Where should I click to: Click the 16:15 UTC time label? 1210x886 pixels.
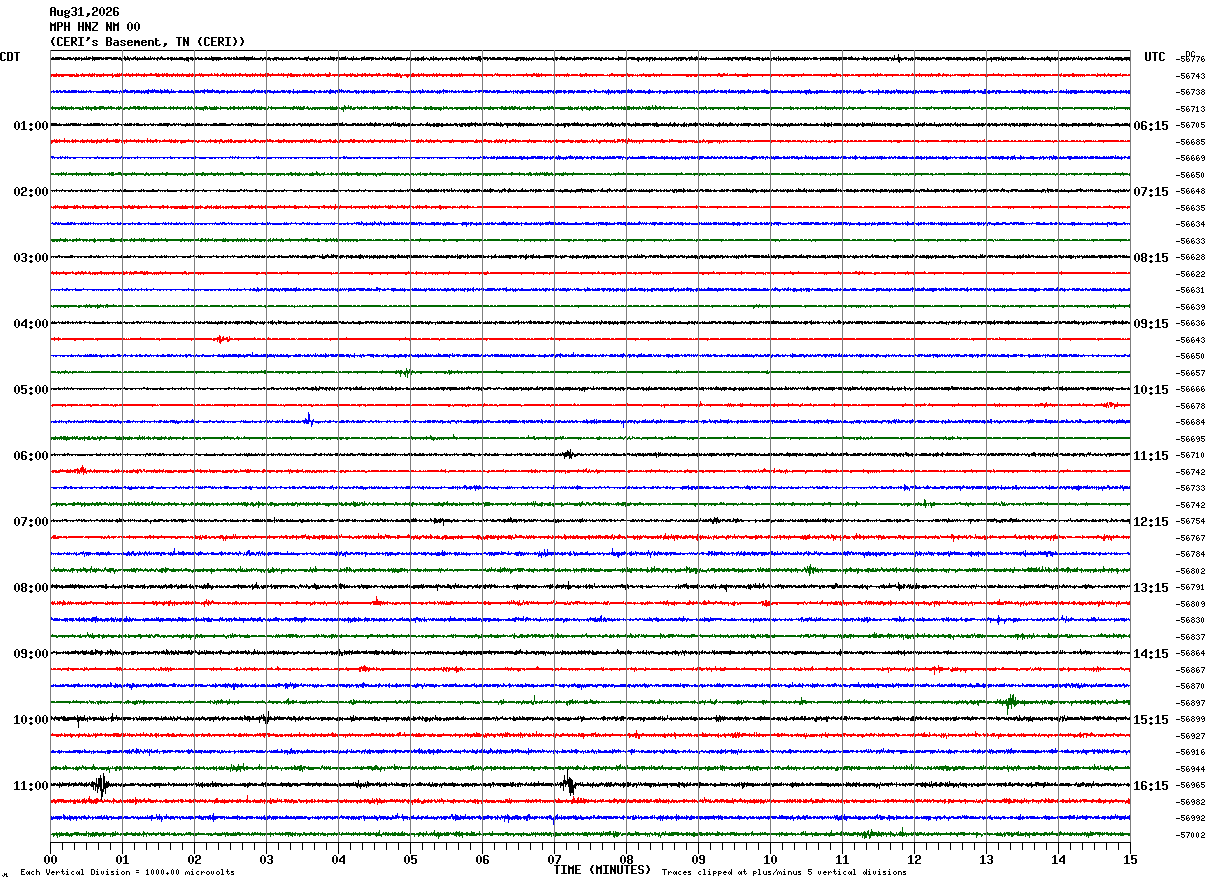[1151, 786]
